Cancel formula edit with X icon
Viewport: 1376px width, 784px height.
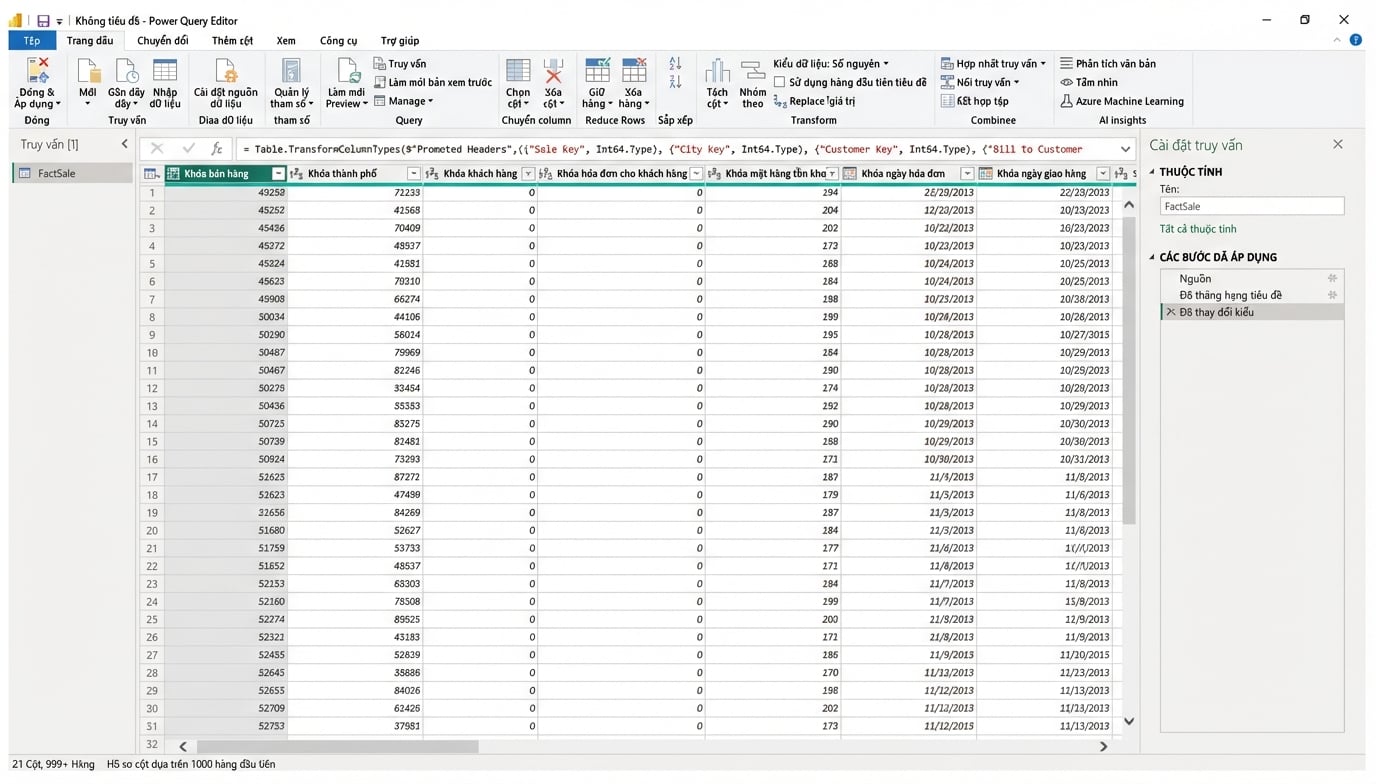(157, 149)
